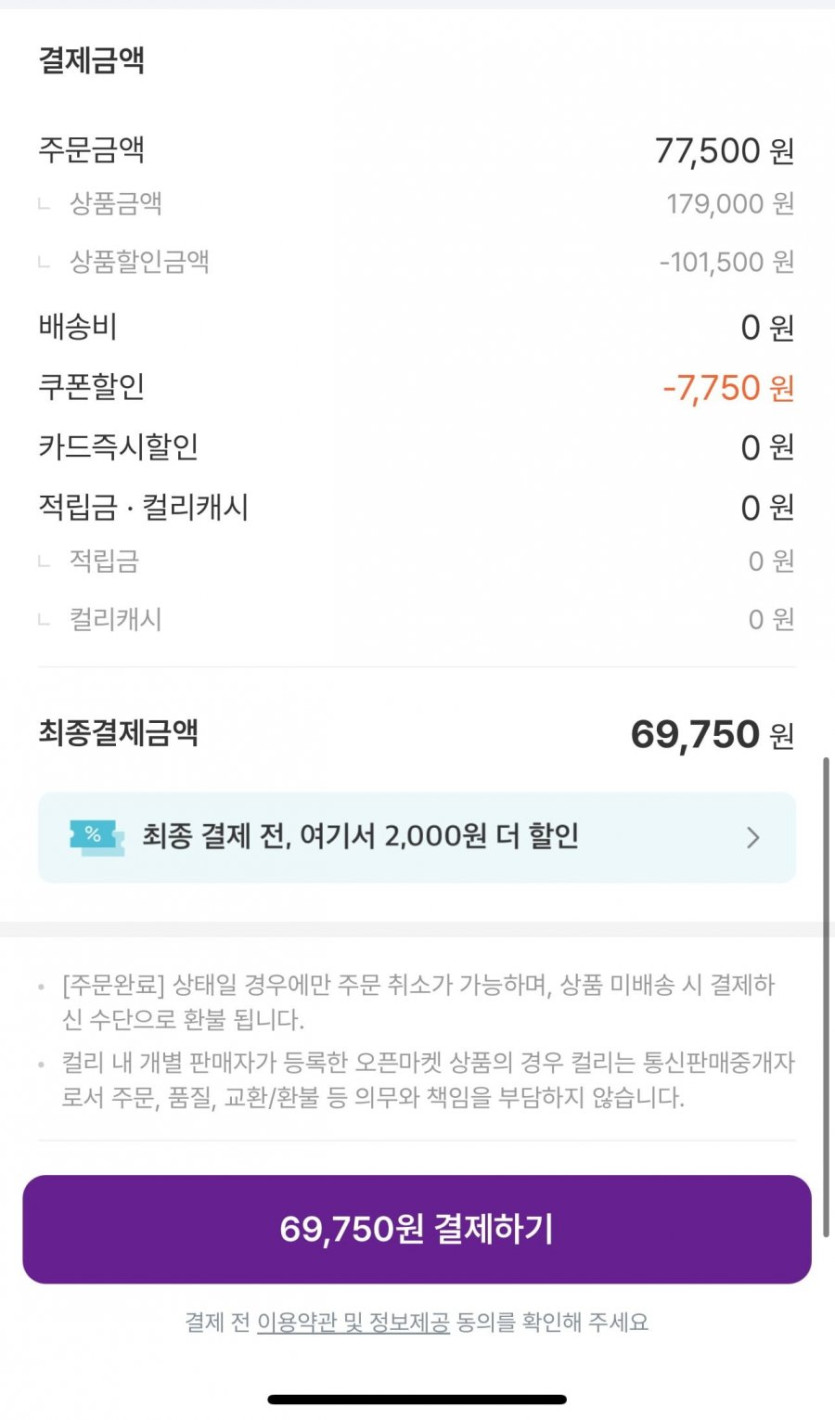Tap the 77,500 원 order amount
835x1420 pixels.
724,151
